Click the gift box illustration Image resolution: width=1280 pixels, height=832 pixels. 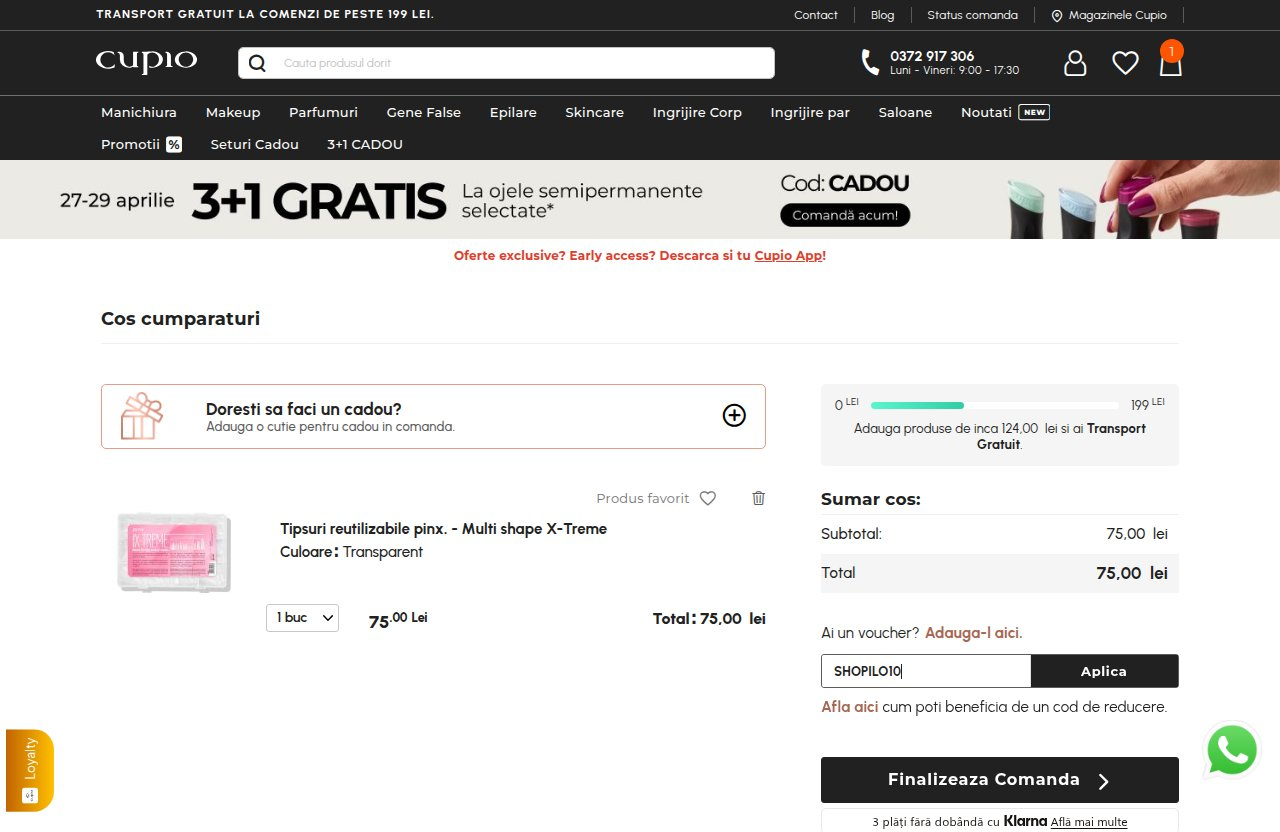[x=142, y=416]
